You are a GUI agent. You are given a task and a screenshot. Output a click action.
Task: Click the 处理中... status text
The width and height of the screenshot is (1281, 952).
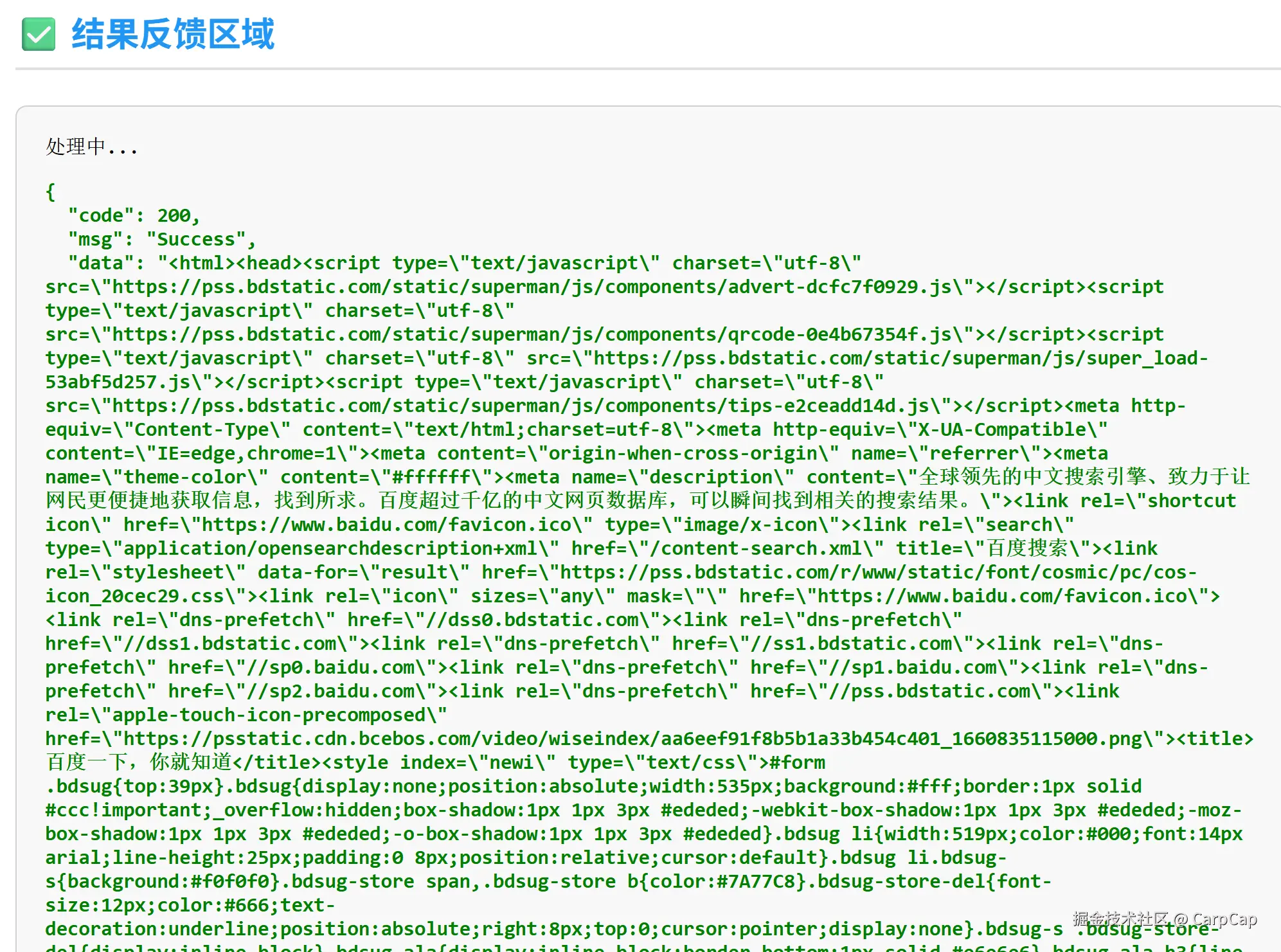click(x=91, y=147)
